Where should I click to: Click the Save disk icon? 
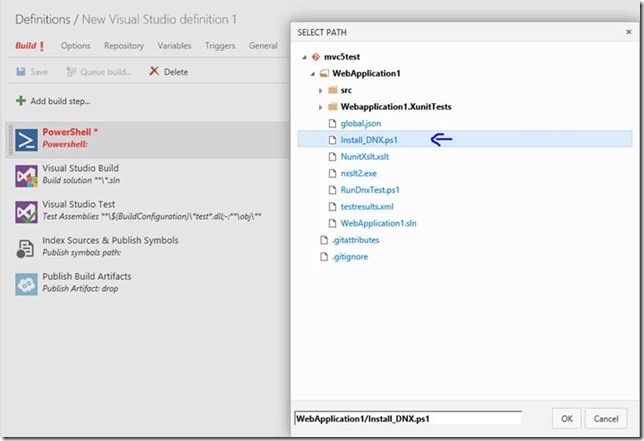coord(21,72)
